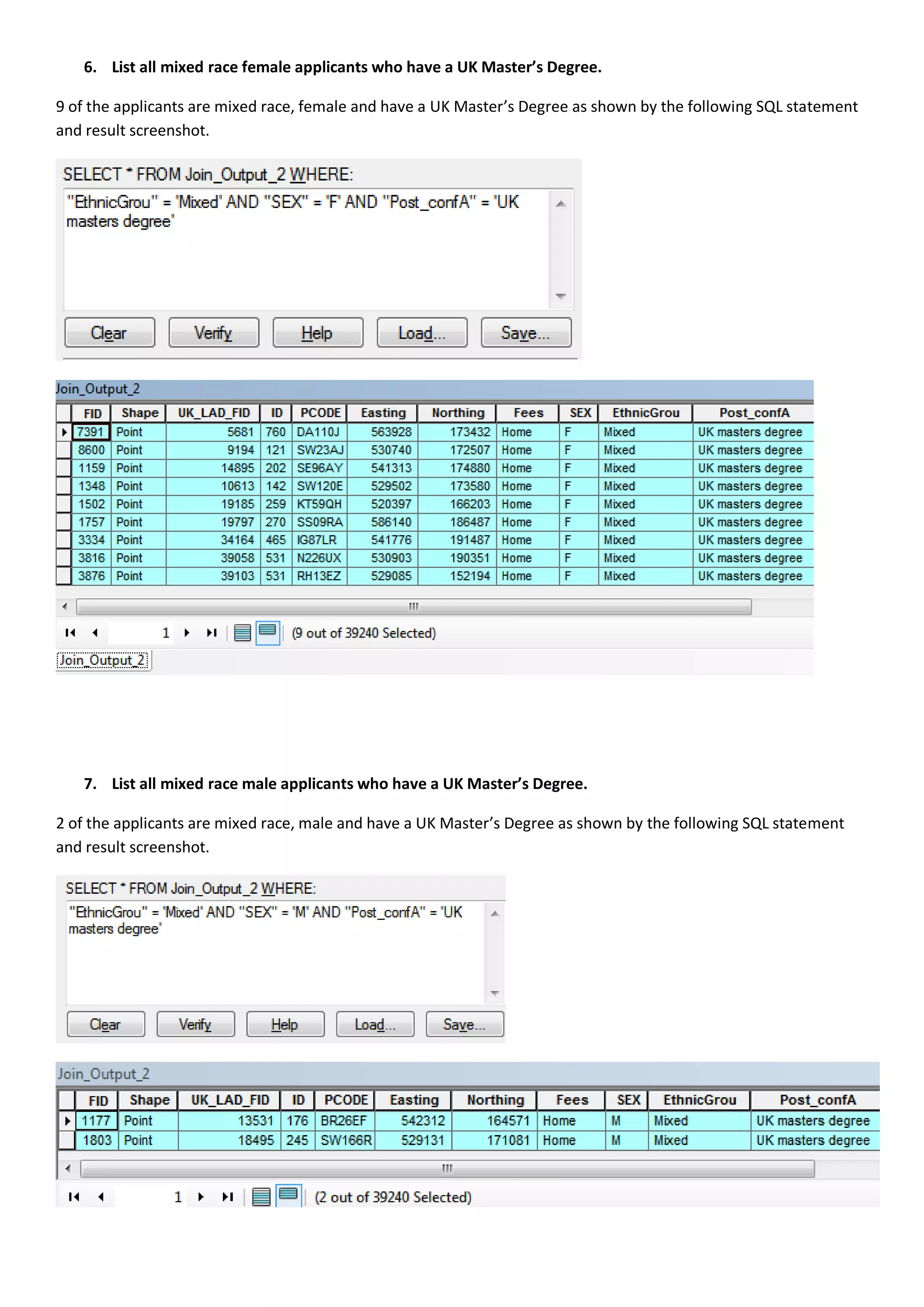Click PCODE cell N226UX
Viewport: 924px width, 1307px height.
pos(320,558)
